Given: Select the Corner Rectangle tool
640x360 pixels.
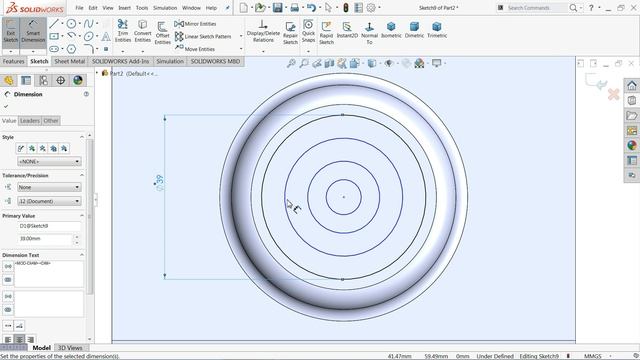Looking at the screenshot, I should pos(54,36).
